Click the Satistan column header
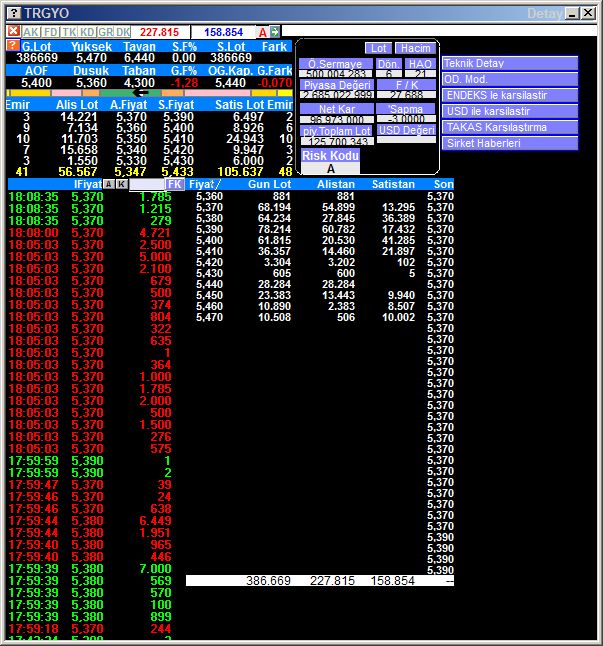This screenshot has height=646, width=603. pyautogui.click(x=393, y=184)
